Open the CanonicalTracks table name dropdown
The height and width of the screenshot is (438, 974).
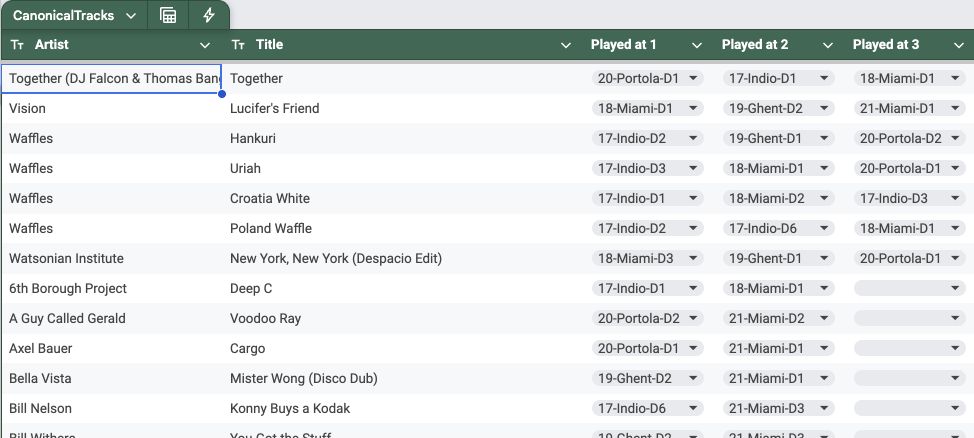(131, 16)
